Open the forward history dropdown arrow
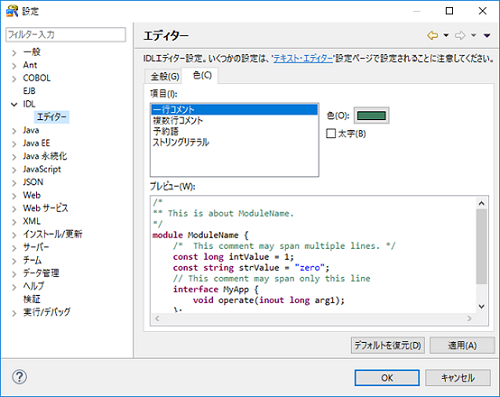Viewport: 500px width, 397px height. (x=473, y=35)
